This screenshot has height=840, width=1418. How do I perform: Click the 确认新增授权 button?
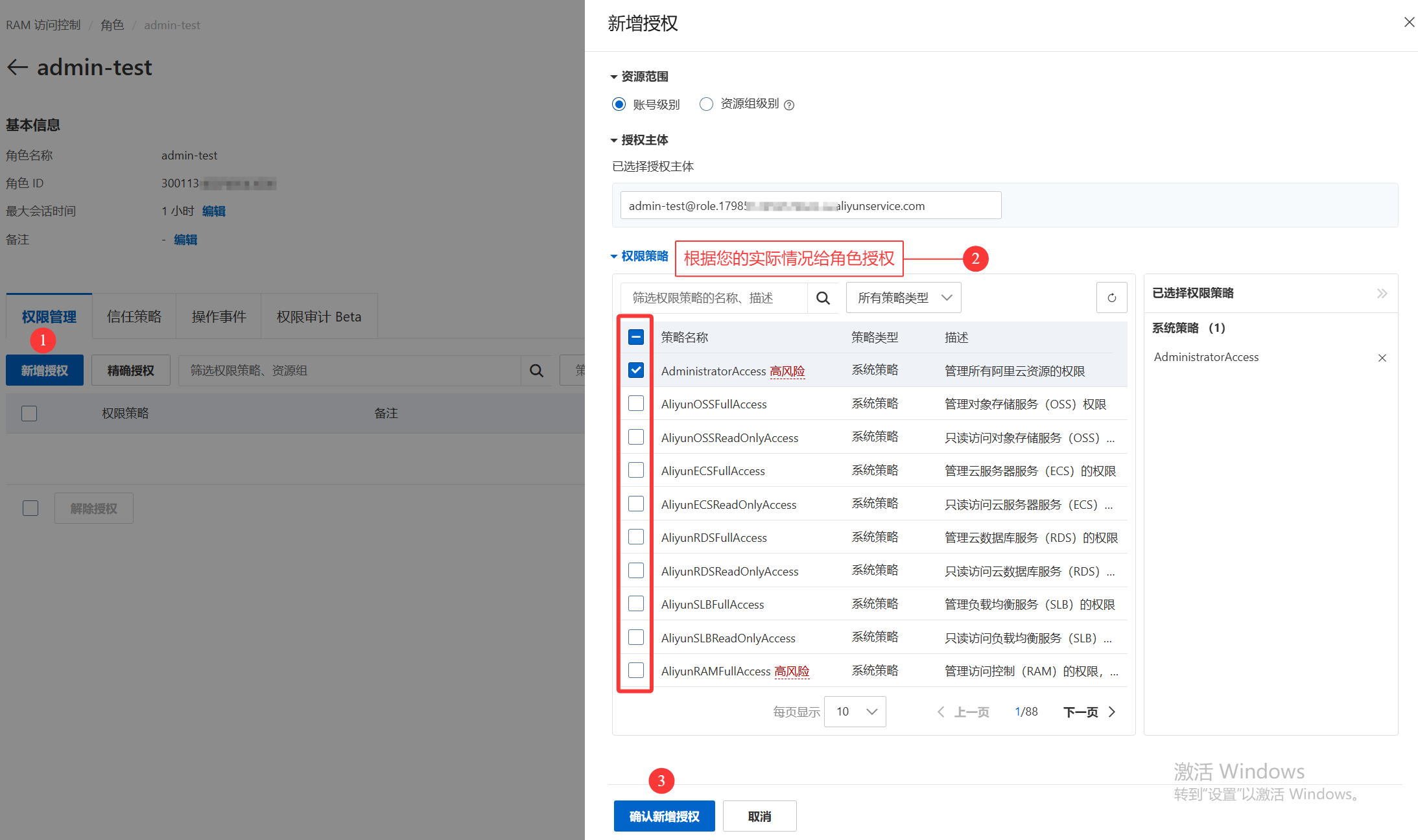664,816
